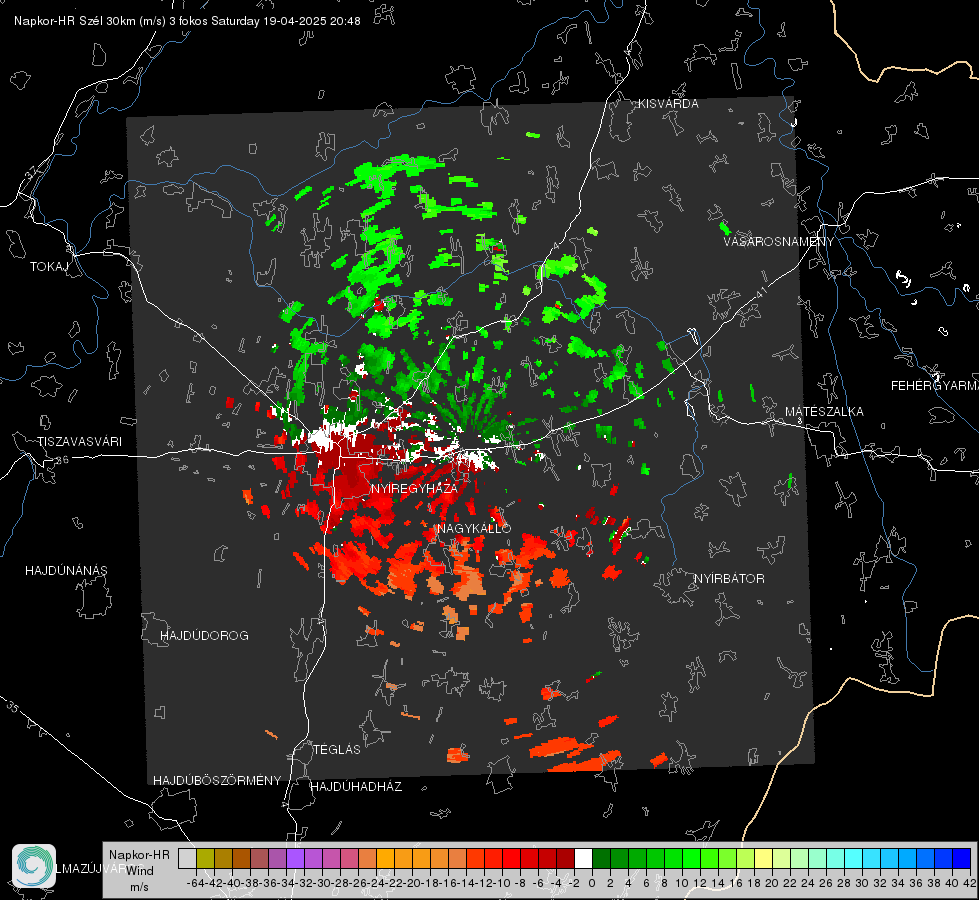Pick the purple swatch above -34

(x=295, y=858)
